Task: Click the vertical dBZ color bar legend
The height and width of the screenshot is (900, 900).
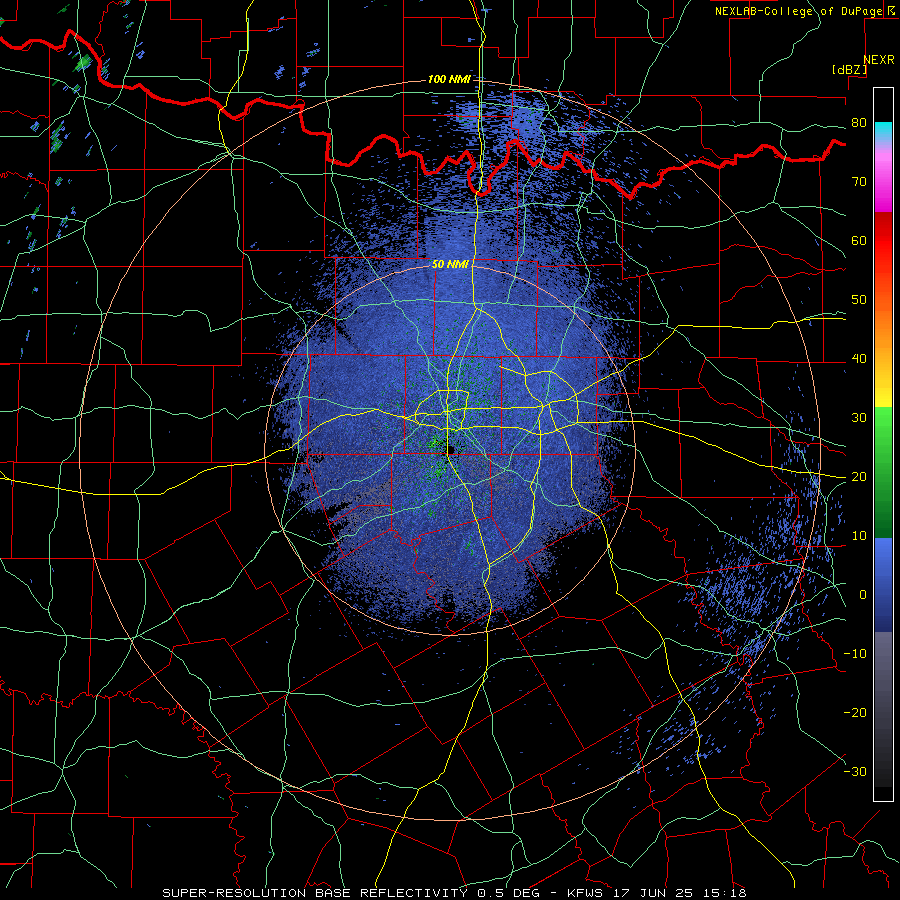Action: 883,444
